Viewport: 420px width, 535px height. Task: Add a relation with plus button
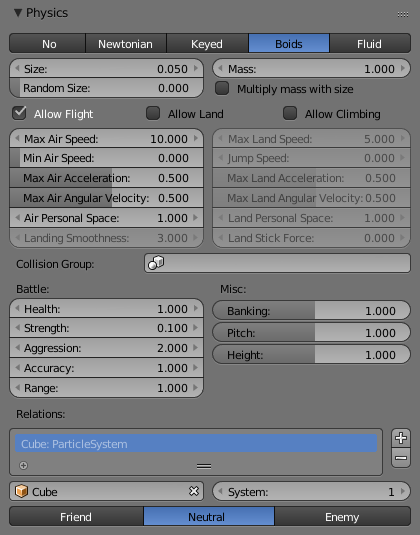click(x=401, y=438)
